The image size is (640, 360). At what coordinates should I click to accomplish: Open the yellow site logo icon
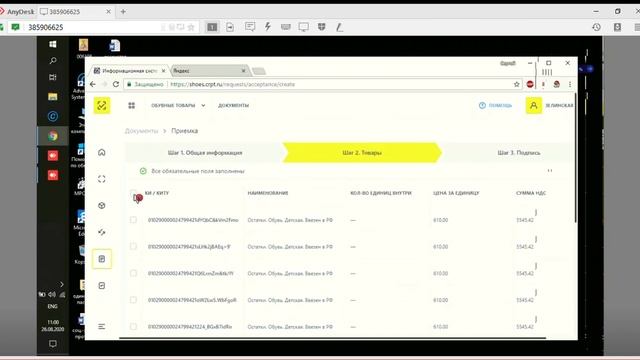pos(102,105)
